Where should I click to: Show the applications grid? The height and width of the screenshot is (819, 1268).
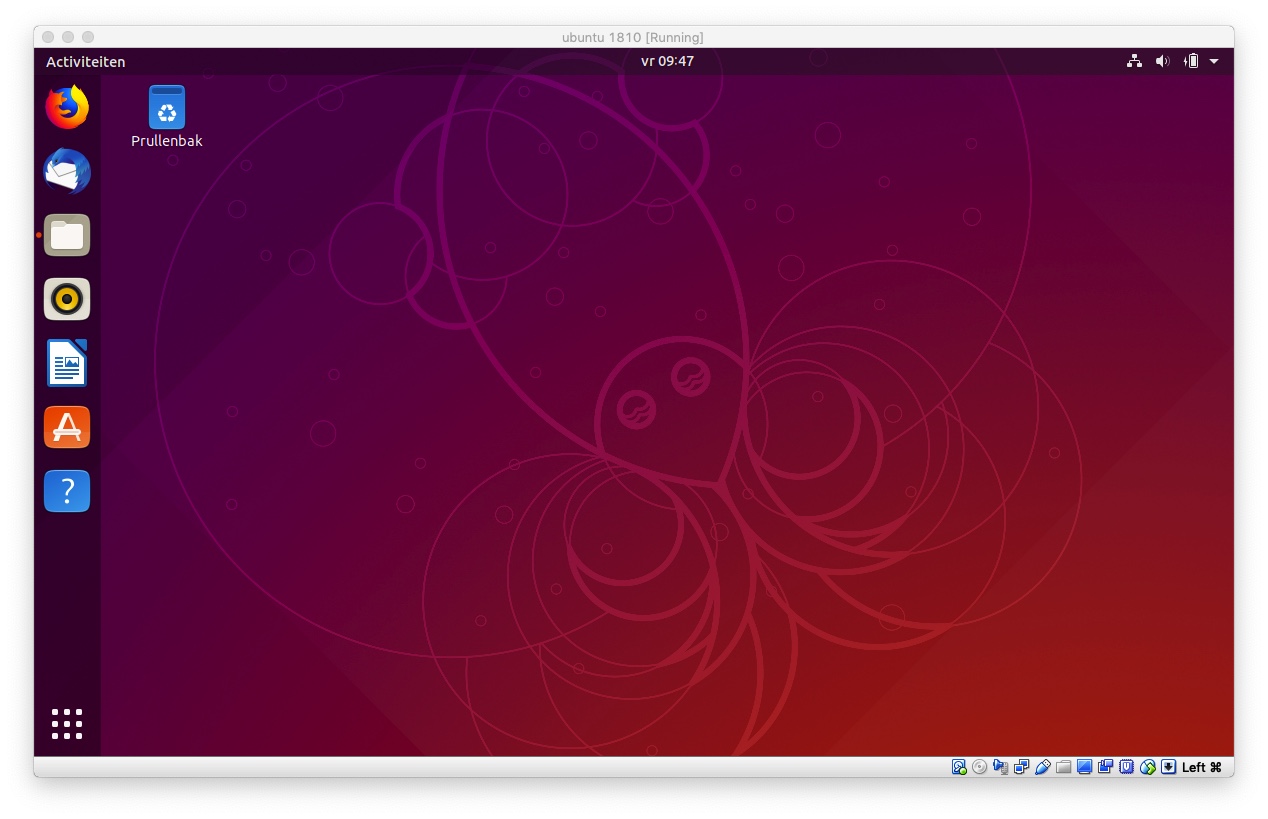click(67, 724)
